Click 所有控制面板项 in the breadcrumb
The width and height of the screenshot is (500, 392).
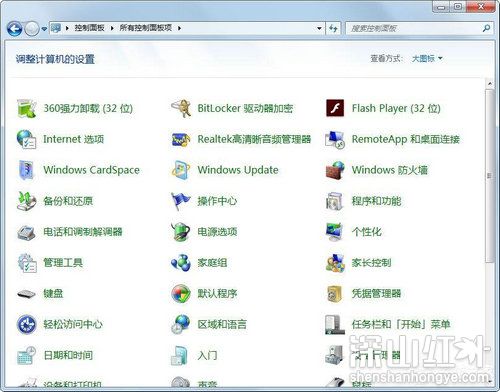(146, 28)
